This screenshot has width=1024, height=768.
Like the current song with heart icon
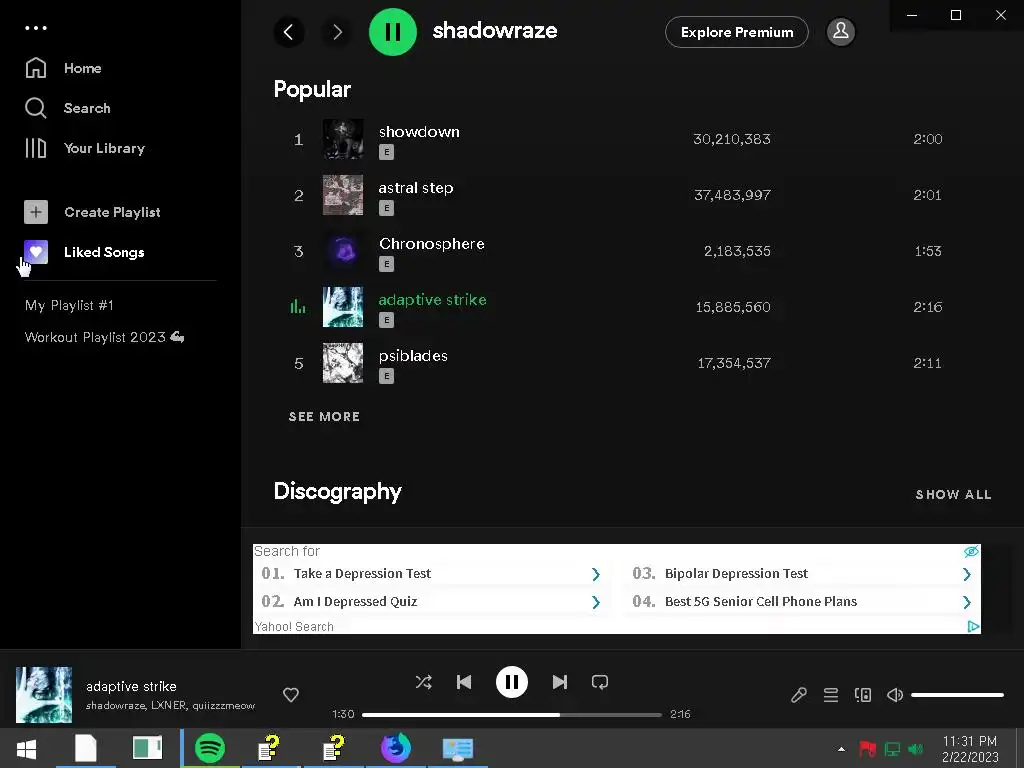point(291,695)
